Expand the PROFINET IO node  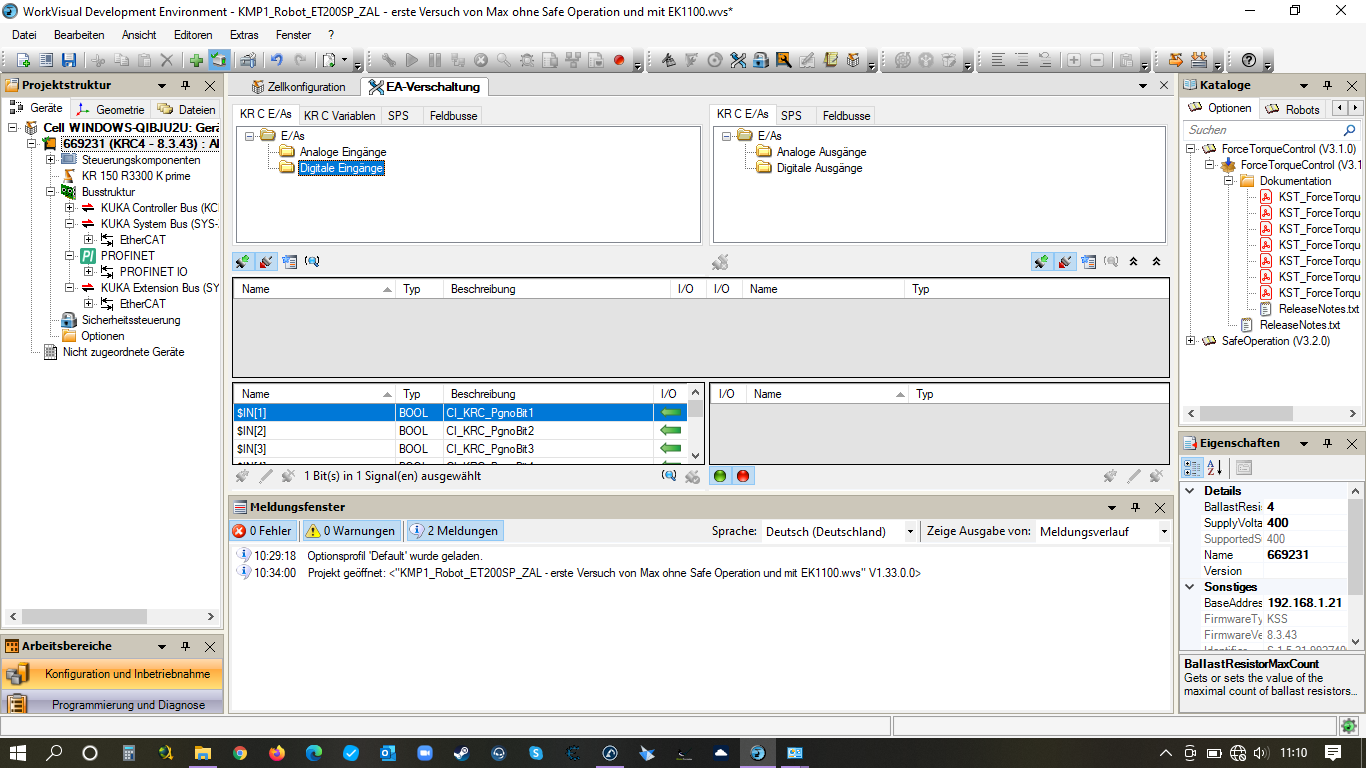click(89, 272)
